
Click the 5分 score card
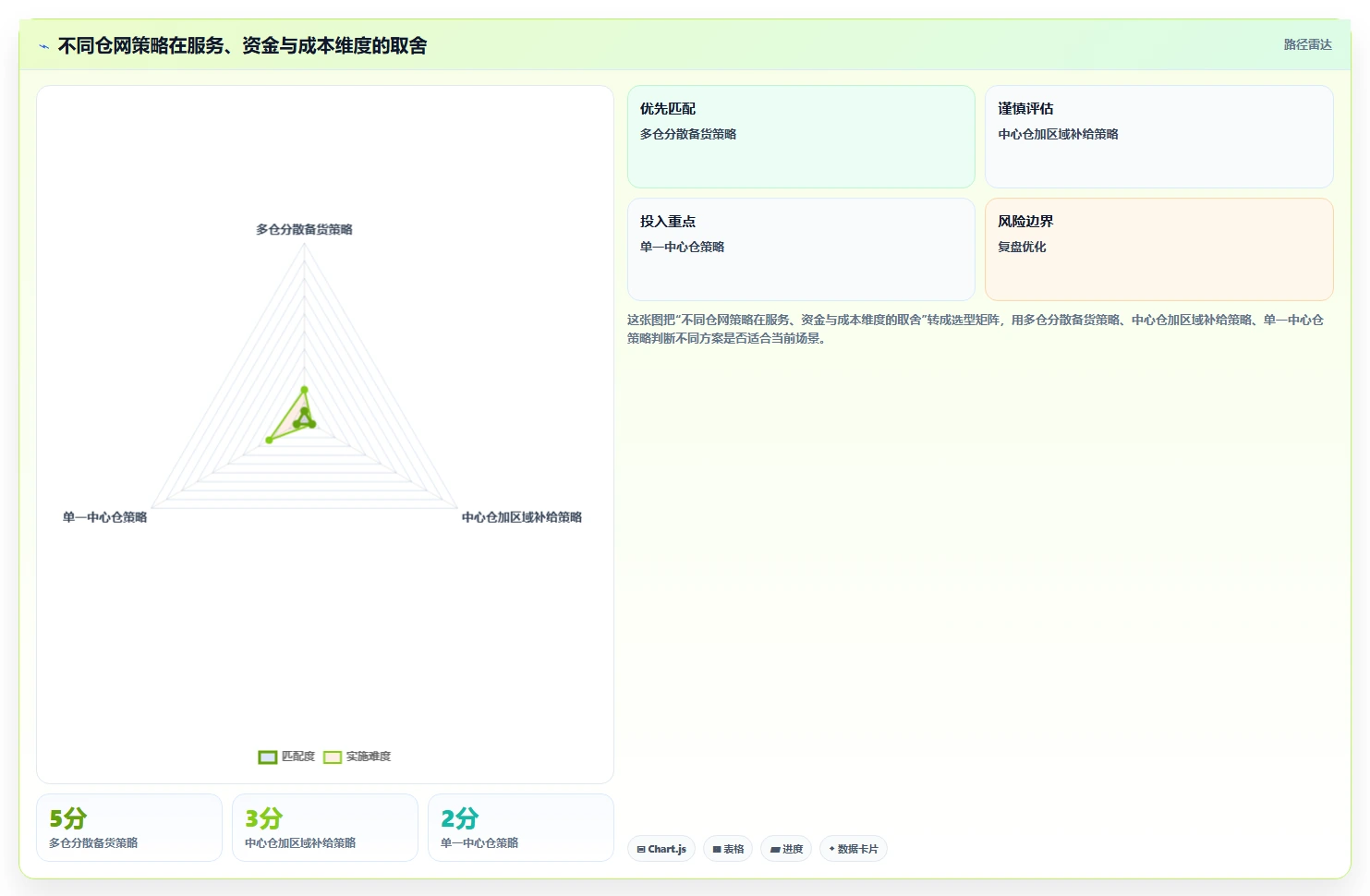pos(129,828)
